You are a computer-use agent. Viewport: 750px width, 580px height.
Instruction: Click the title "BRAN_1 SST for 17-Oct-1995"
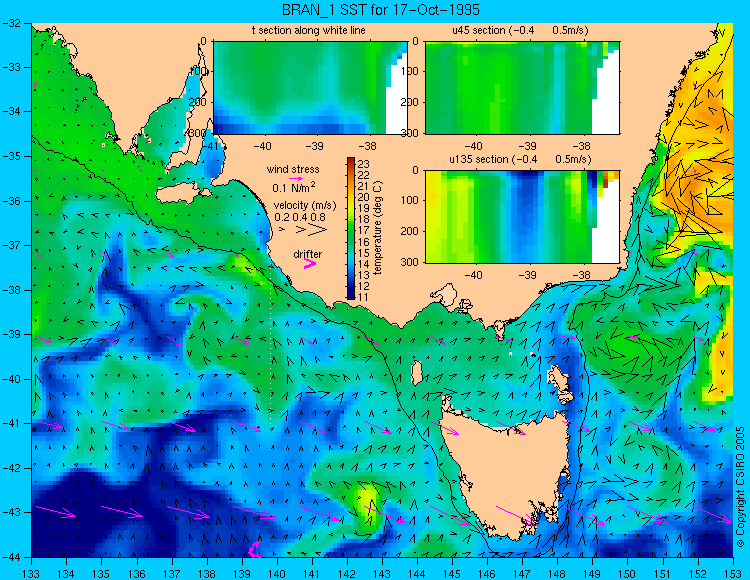381,10
